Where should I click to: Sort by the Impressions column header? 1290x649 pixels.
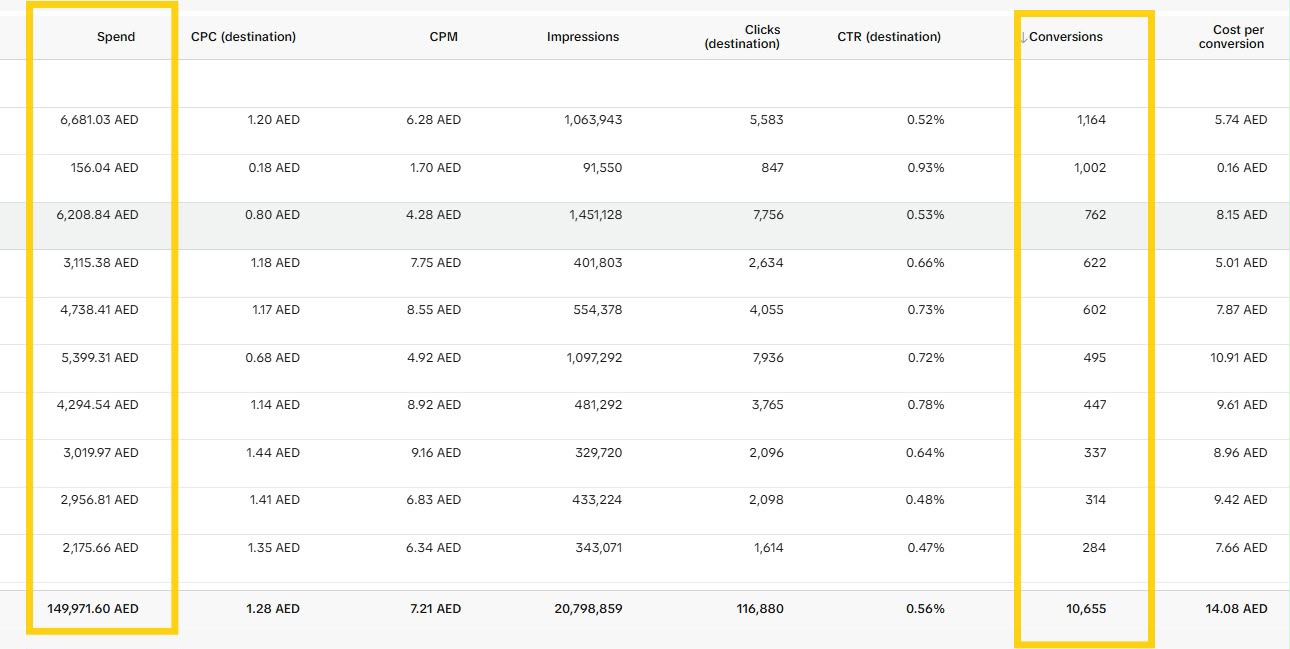583,37
